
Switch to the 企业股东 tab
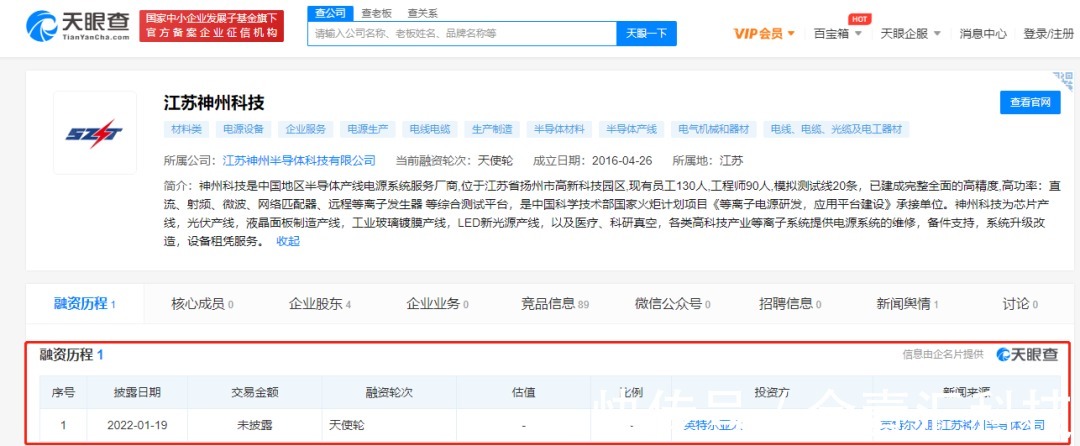click(x=320, y=304)
